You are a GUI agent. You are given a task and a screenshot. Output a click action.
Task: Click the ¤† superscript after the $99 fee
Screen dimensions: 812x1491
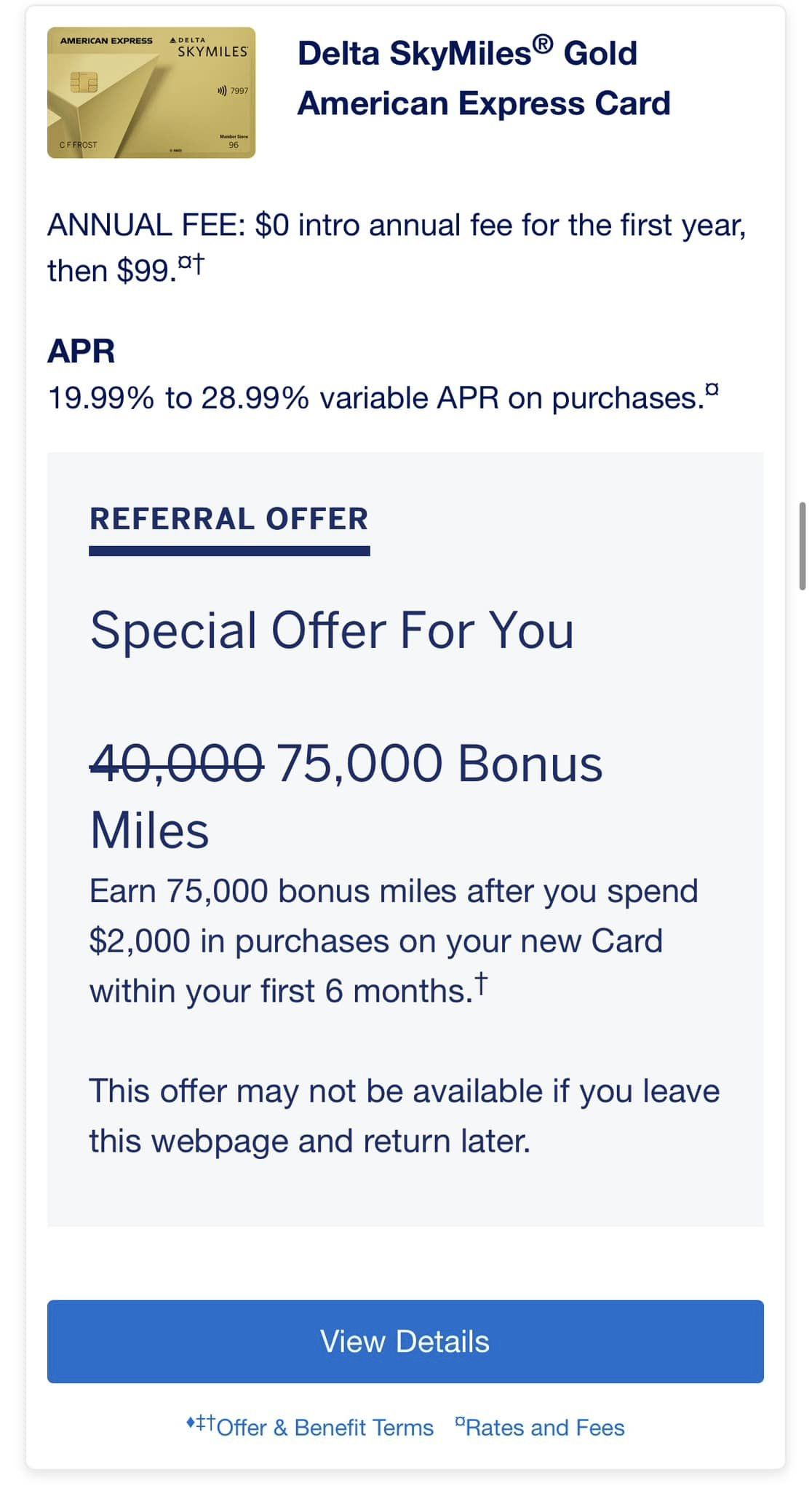191,262
